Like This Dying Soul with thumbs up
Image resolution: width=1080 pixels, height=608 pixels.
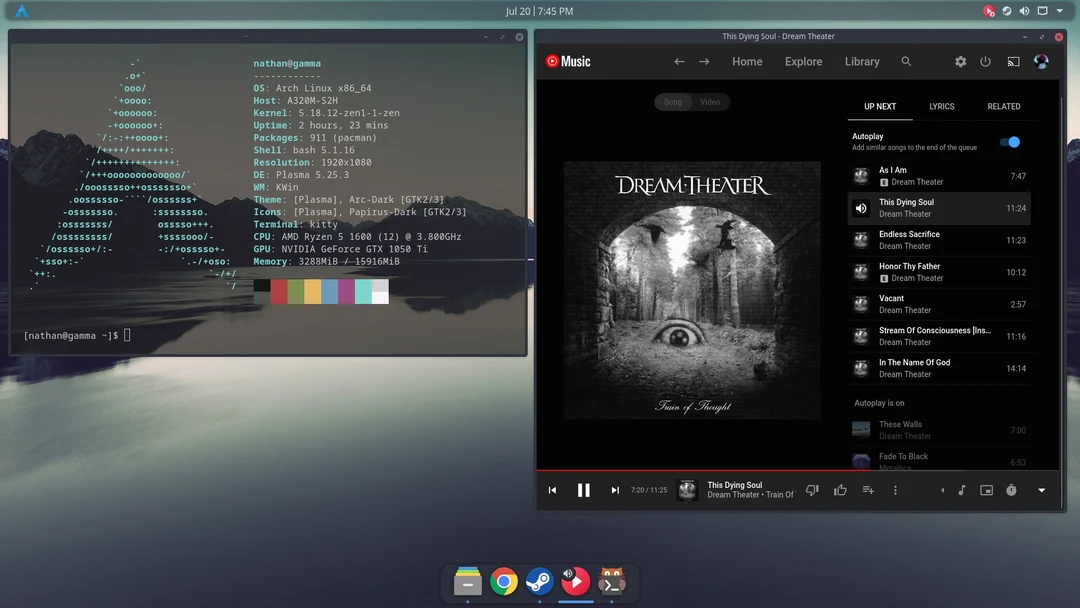[x=840, y=490]
